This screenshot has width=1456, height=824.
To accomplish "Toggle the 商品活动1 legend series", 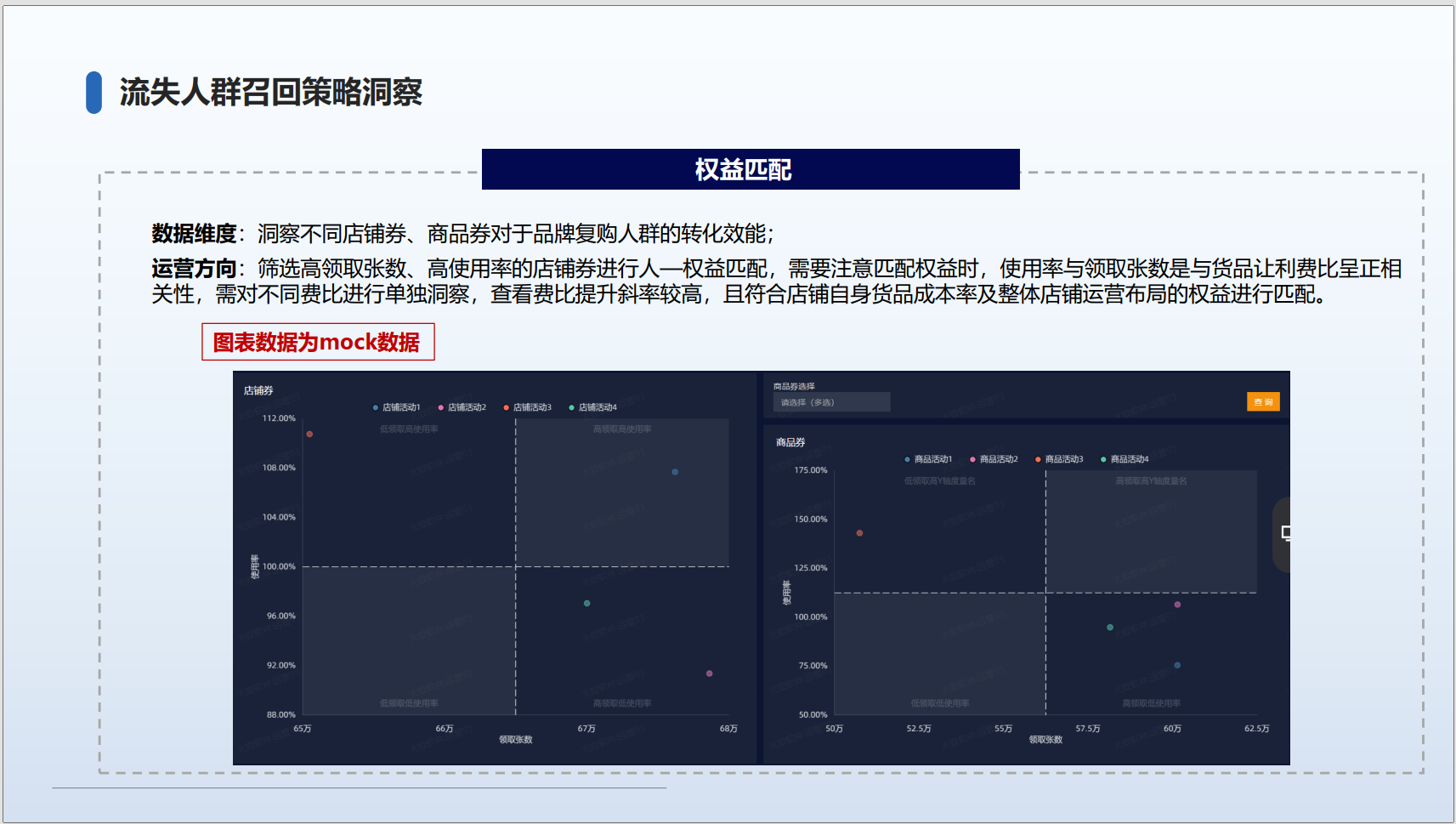I will click(x=928, y=459).
